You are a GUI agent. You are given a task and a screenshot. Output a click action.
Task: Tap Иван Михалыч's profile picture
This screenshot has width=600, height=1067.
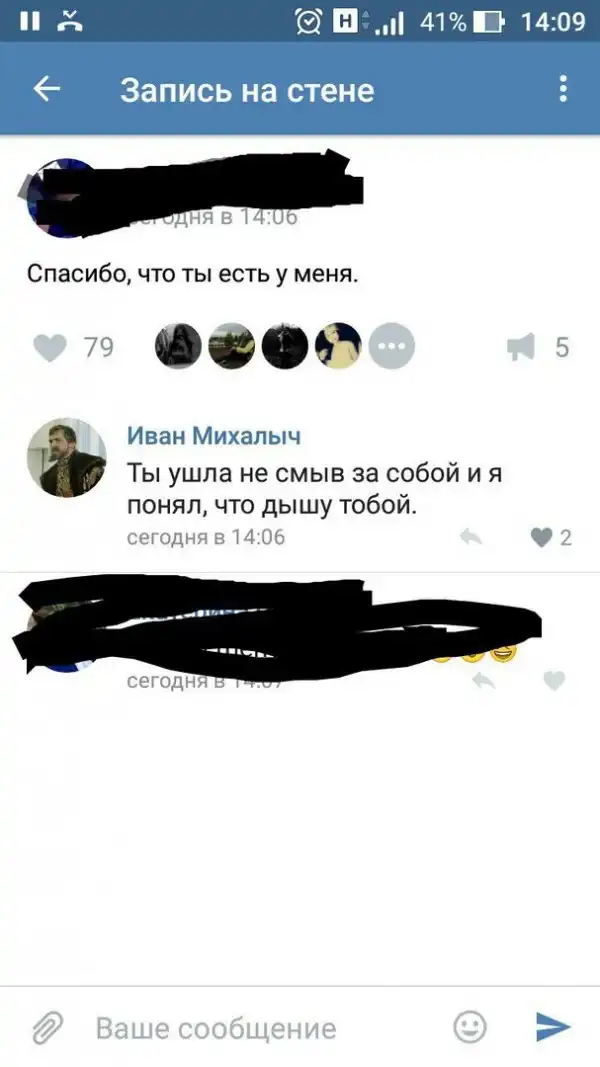(x=67, y=457)
